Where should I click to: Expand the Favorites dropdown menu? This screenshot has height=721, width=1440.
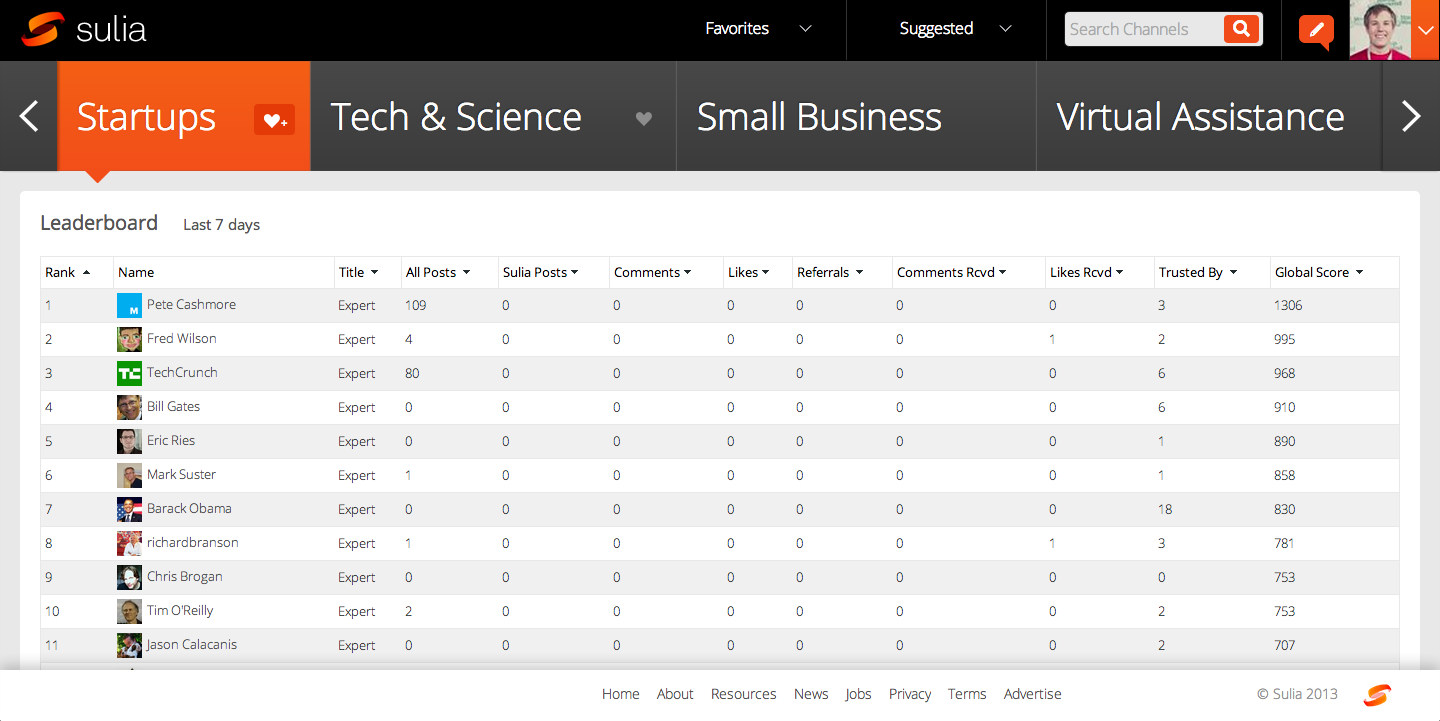757,29
